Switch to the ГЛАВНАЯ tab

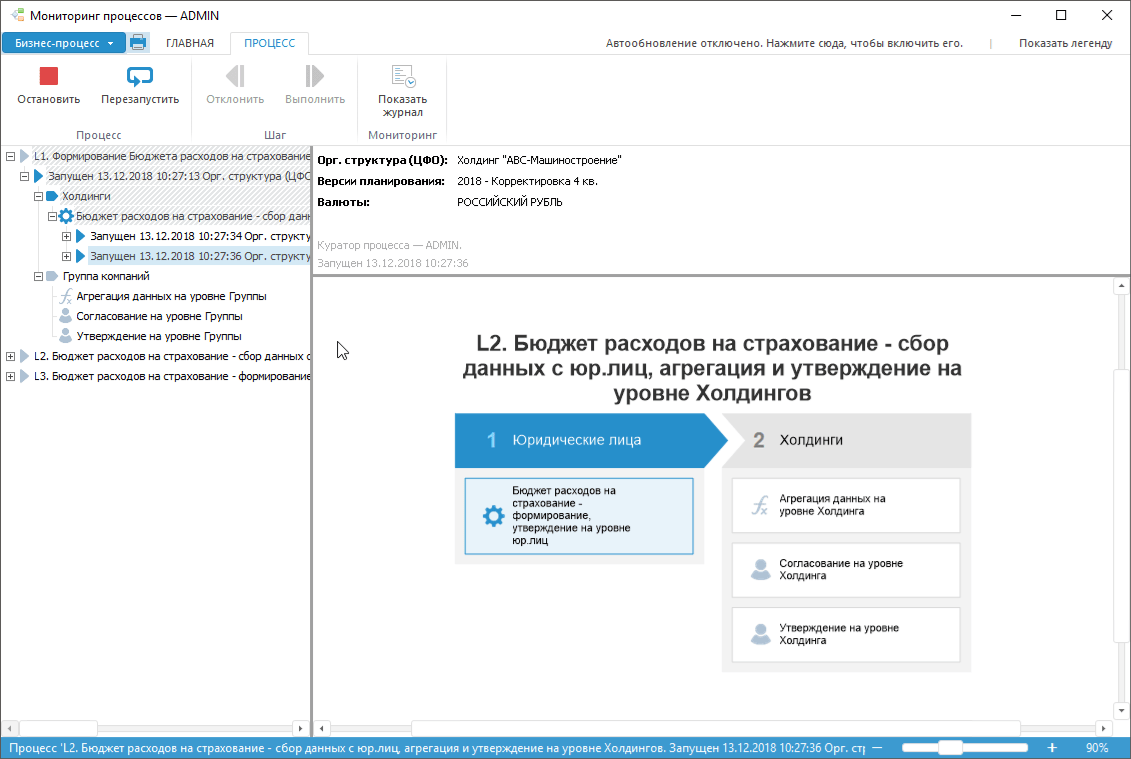pos(190,43)
